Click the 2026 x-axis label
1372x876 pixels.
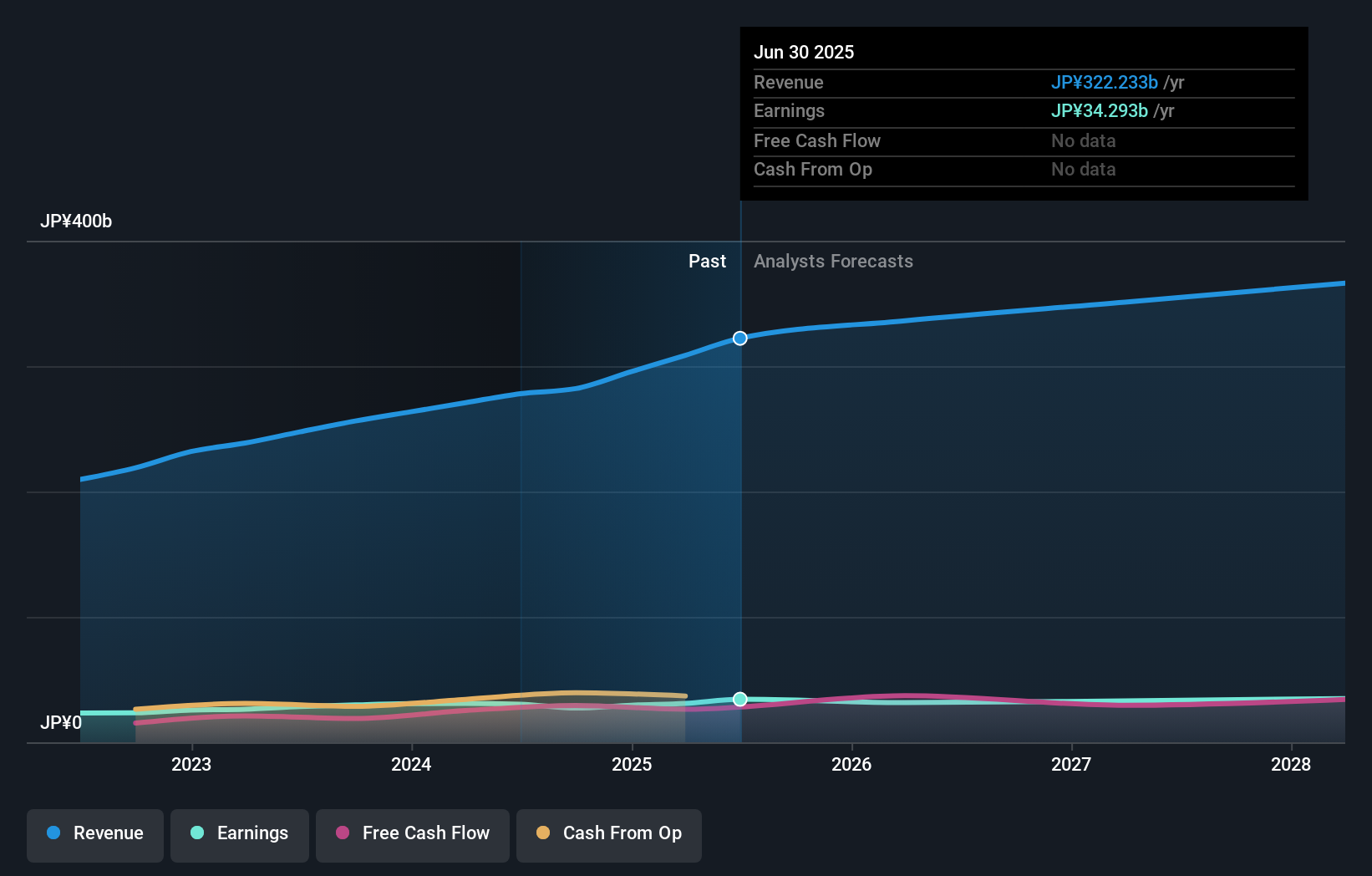[851, 764]
